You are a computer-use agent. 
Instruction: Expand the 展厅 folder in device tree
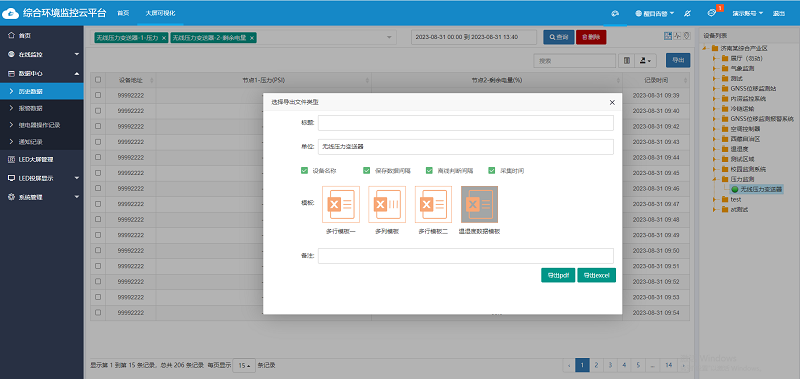tap(715, 58)
